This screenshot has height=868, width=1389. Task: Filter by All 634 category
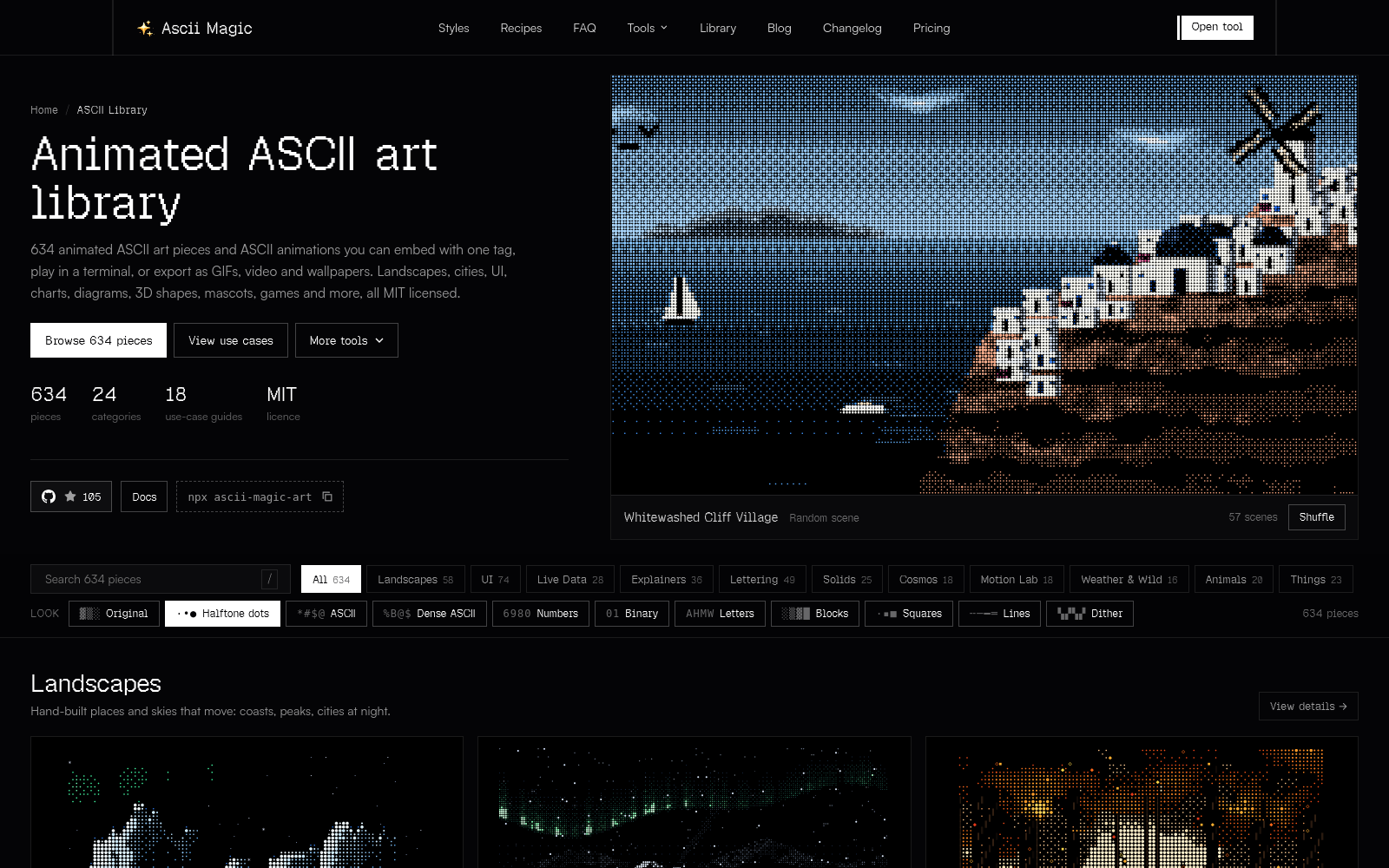[x=331, y=579]
